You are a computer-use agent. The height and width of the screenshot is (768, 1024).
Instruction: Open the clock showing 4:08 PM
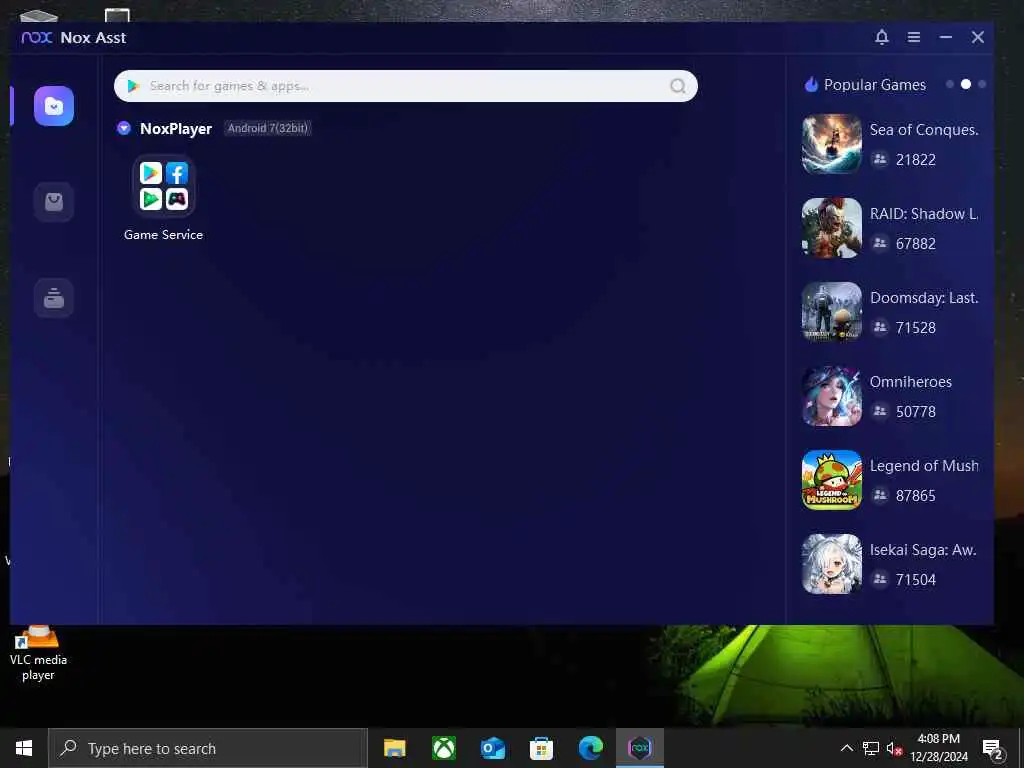938,748
